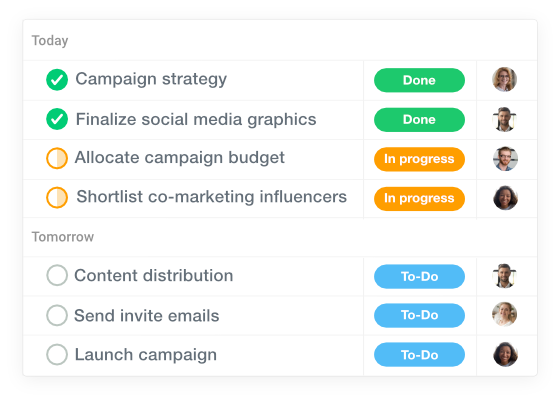This screenshot has width=560, height=402.
Task: Select the avatar beside Send invite emails
Action: click(x=505, y=314)
